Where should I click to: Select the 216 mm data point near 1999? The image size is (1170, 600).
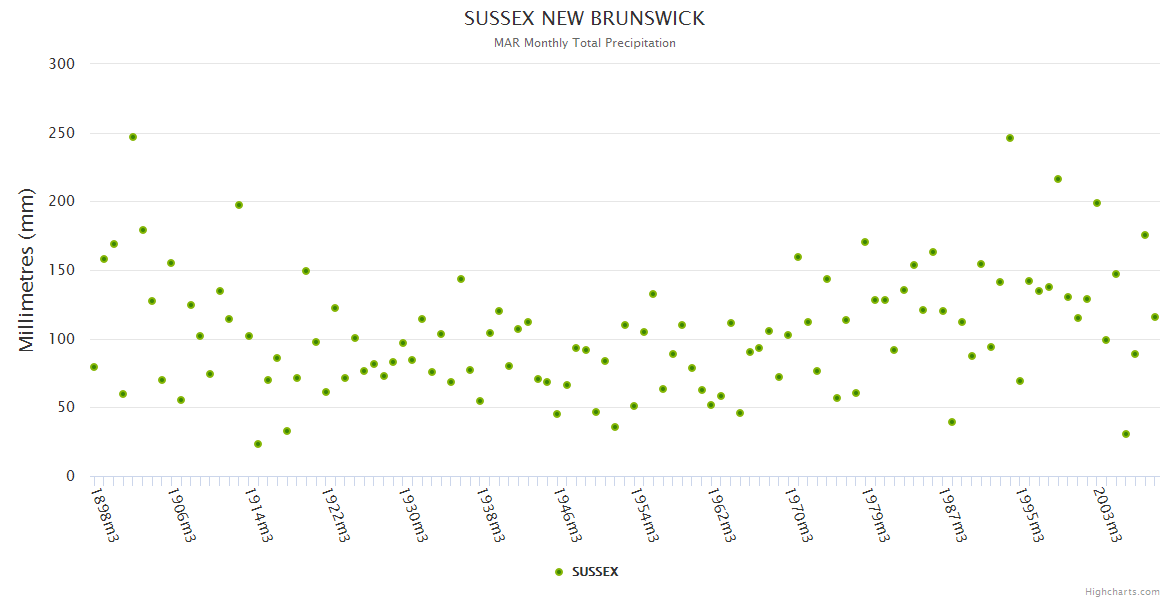click(1058, 179)
